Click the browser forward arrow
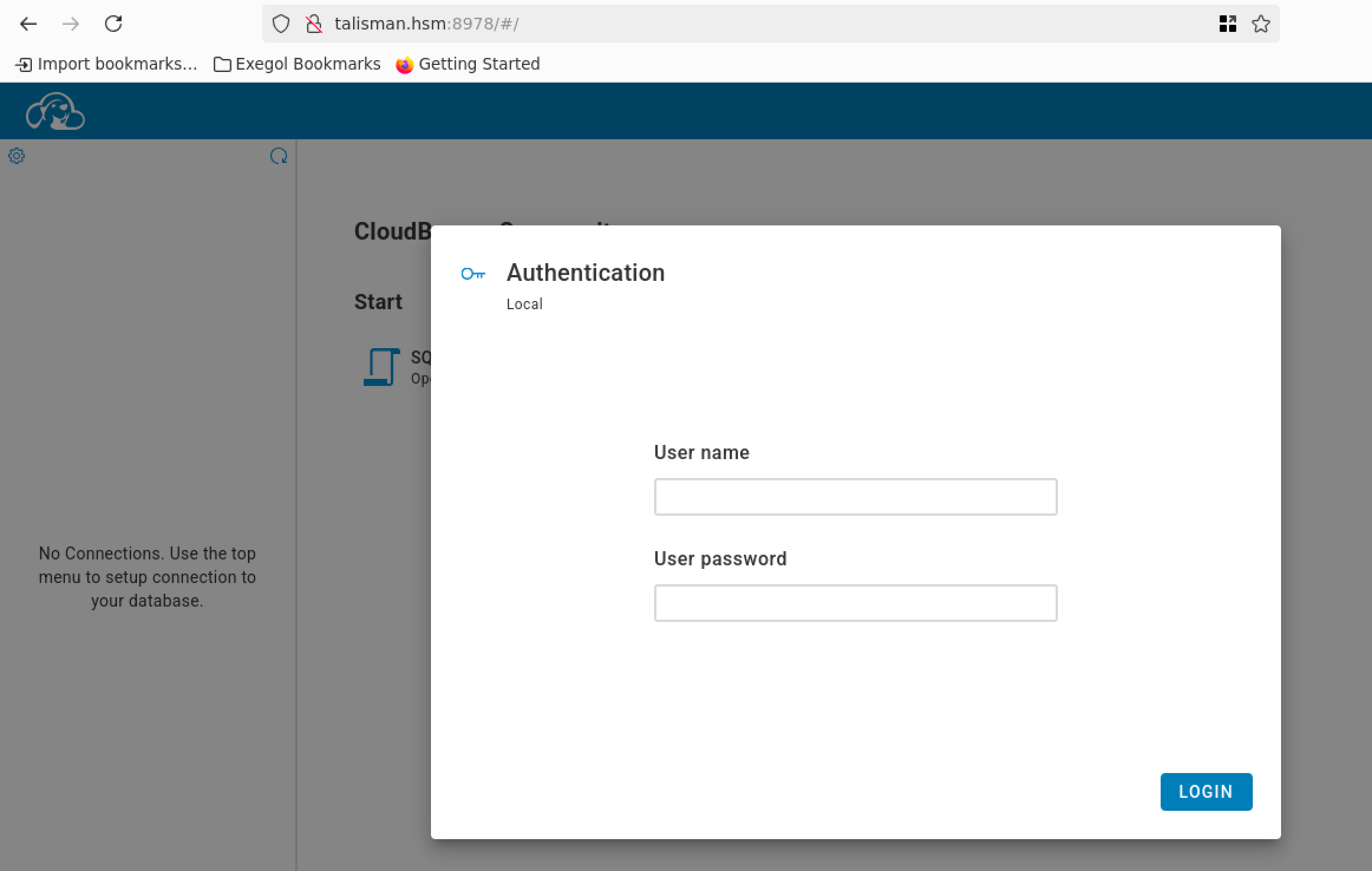This screenshot has width=1372, height=871. tap(71, 24)
